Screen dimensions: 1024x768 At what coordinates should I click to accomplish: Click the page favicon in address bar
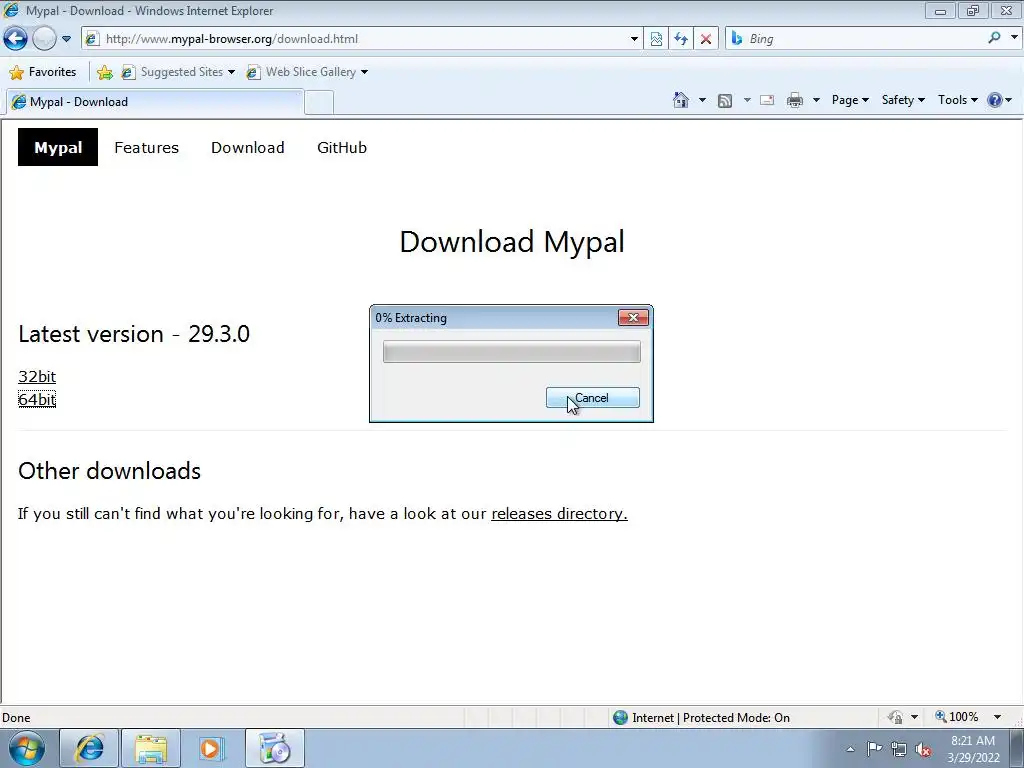(92, 39)
